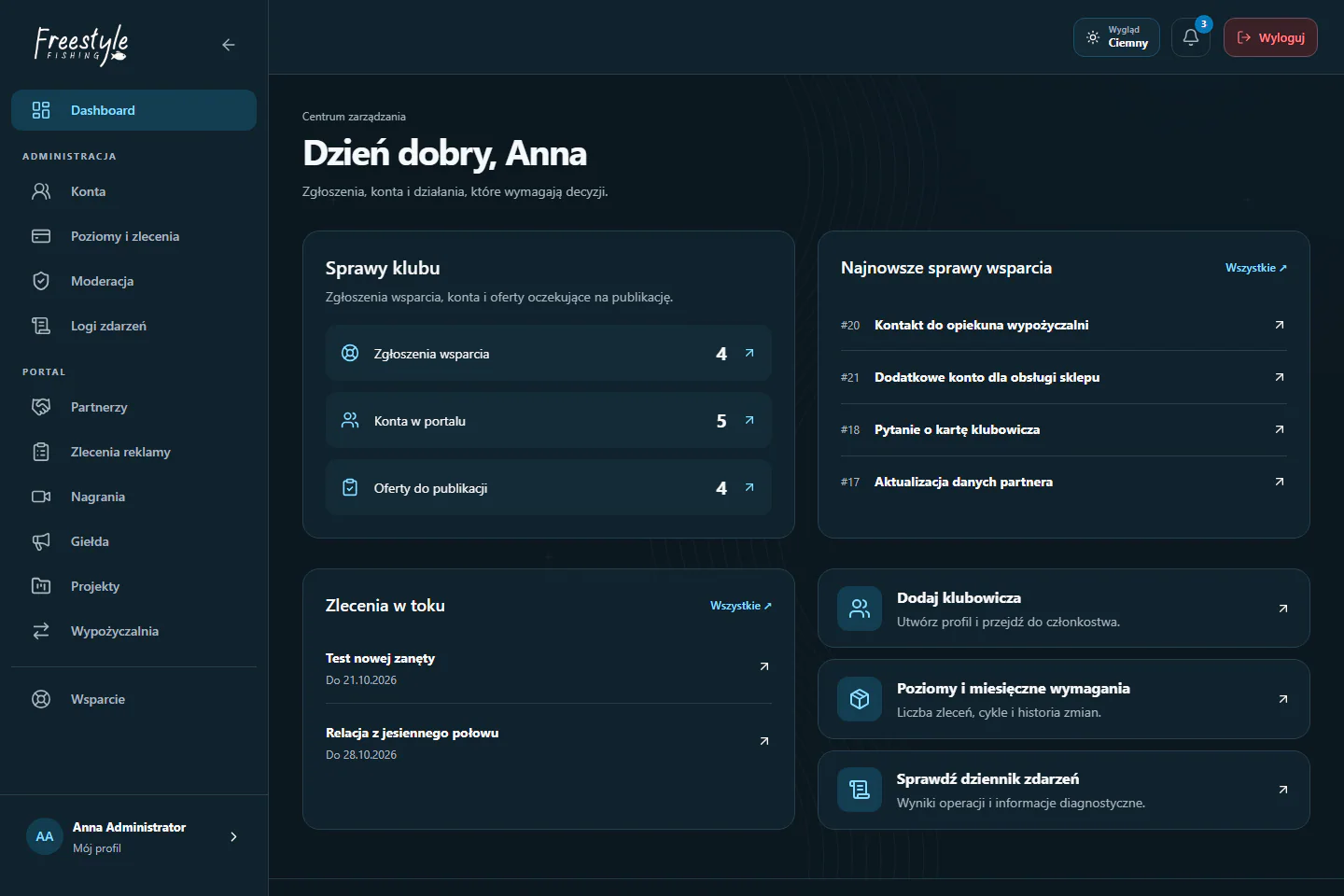Click the Sprawdź dziennik zdarzeń log icon
1344x896 pixels.
(860, 790)
